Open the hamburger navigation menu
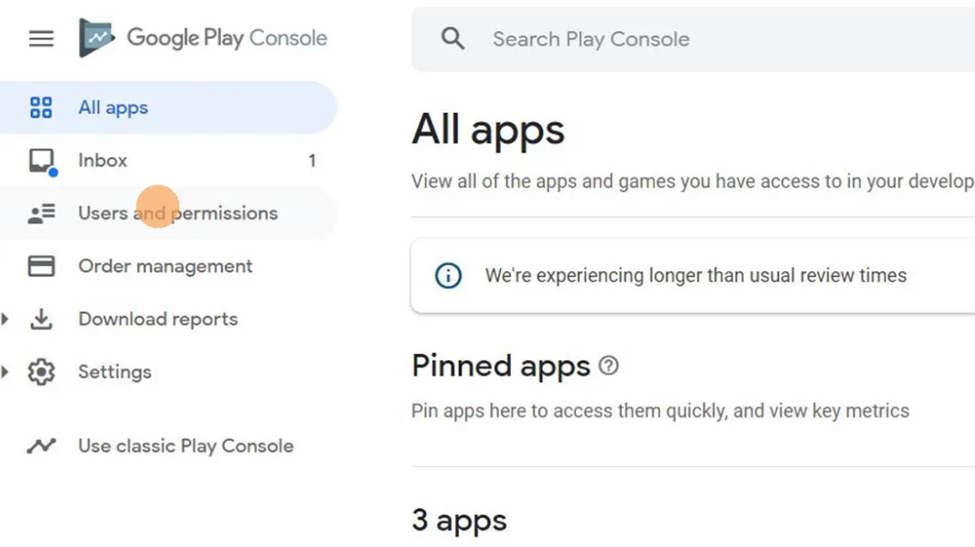Screen dimensions: 975x547 point(41,39)
